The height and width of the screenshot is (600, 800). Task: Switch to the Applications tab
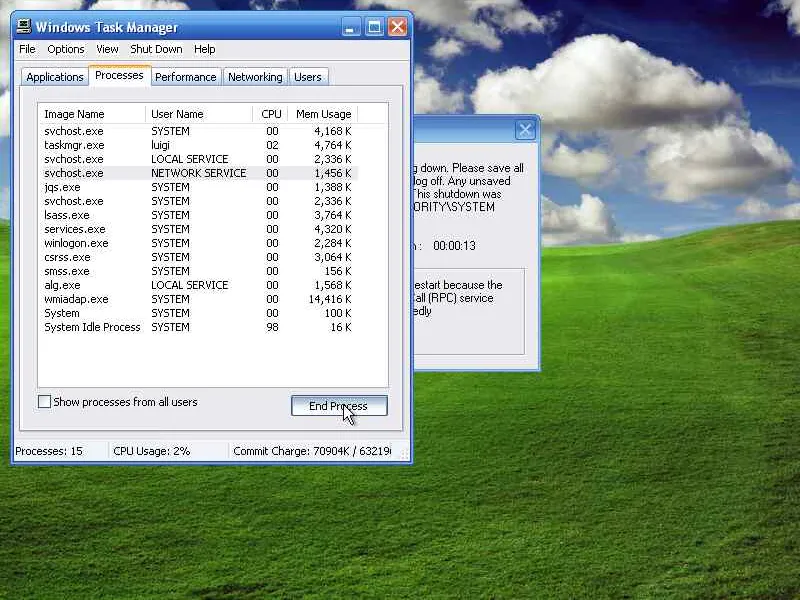[55, 77]
